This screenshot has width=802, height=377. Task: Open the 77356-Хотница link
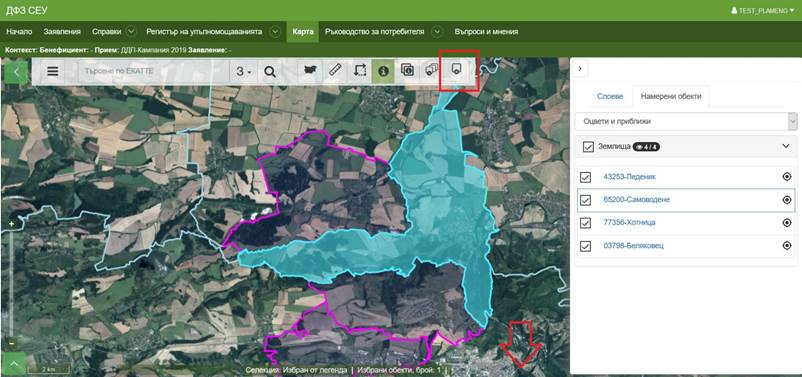click(x=629, y=223)
